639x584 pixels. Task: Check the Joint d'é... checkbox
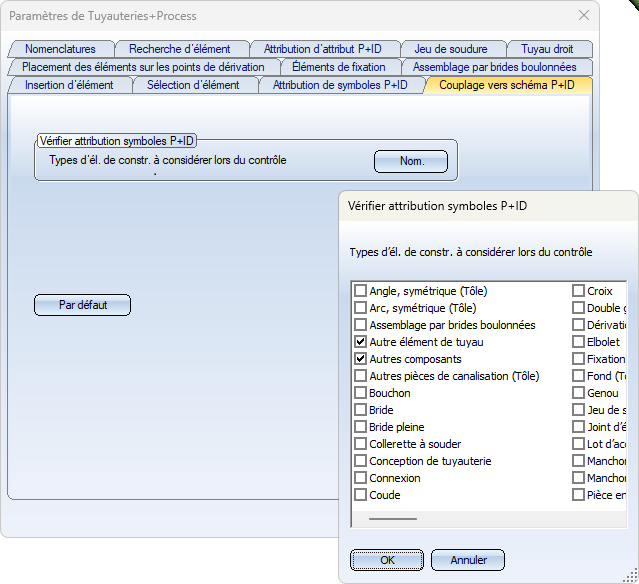click(578, 427)
